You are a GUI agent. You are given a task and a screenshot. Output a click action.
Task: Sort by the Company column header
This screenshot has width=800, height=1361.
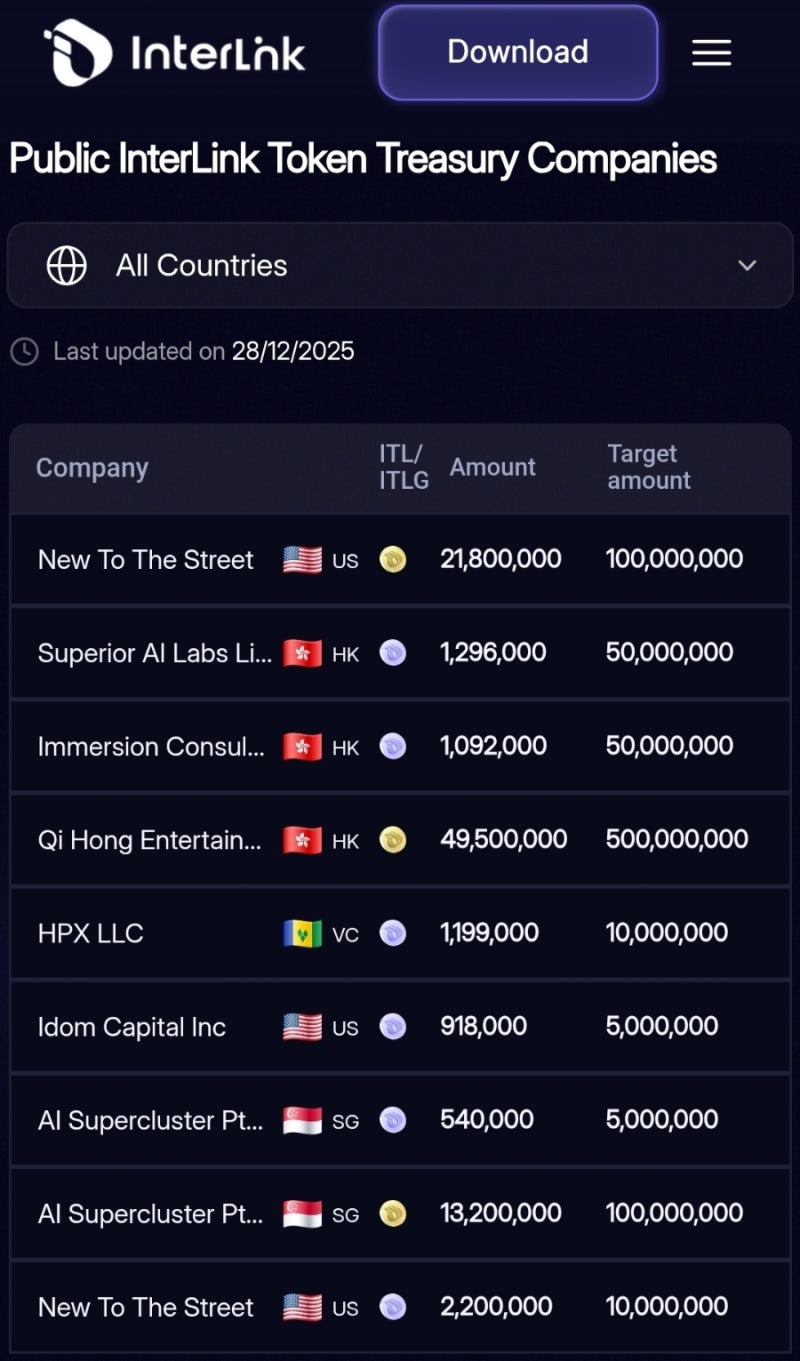click(x=92, y=468)
